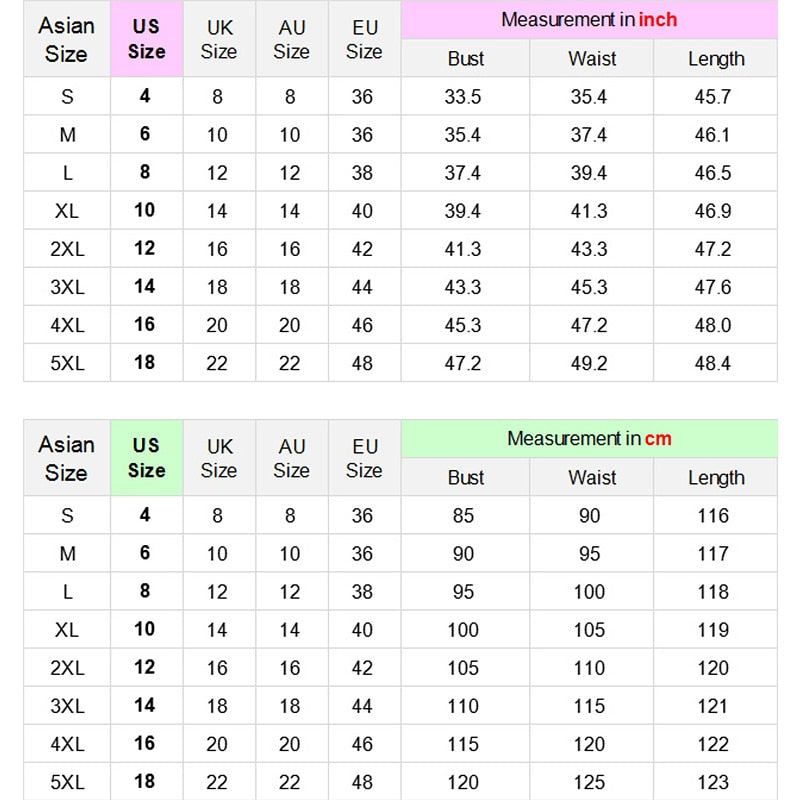Select the "Measurement in inch" header

[x=589, y=20]
